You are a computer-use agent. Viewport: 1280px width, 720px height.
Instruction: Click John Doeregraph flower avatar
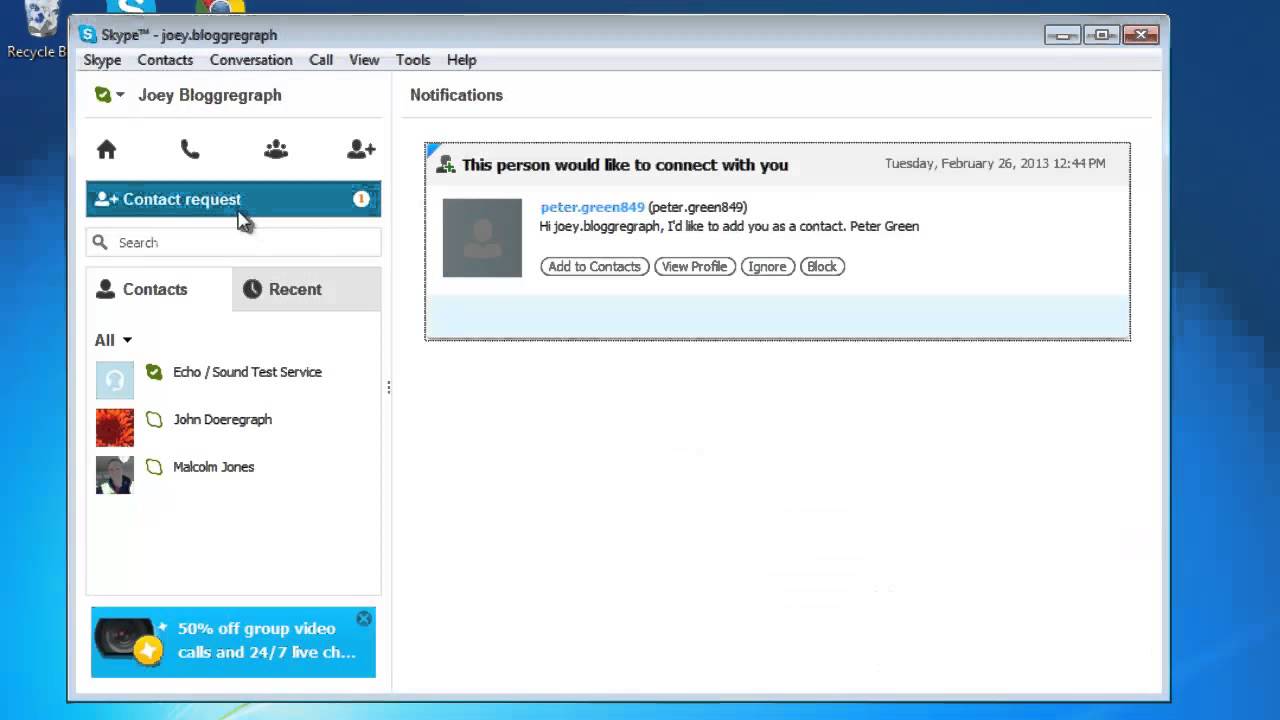tap(115, 427)
